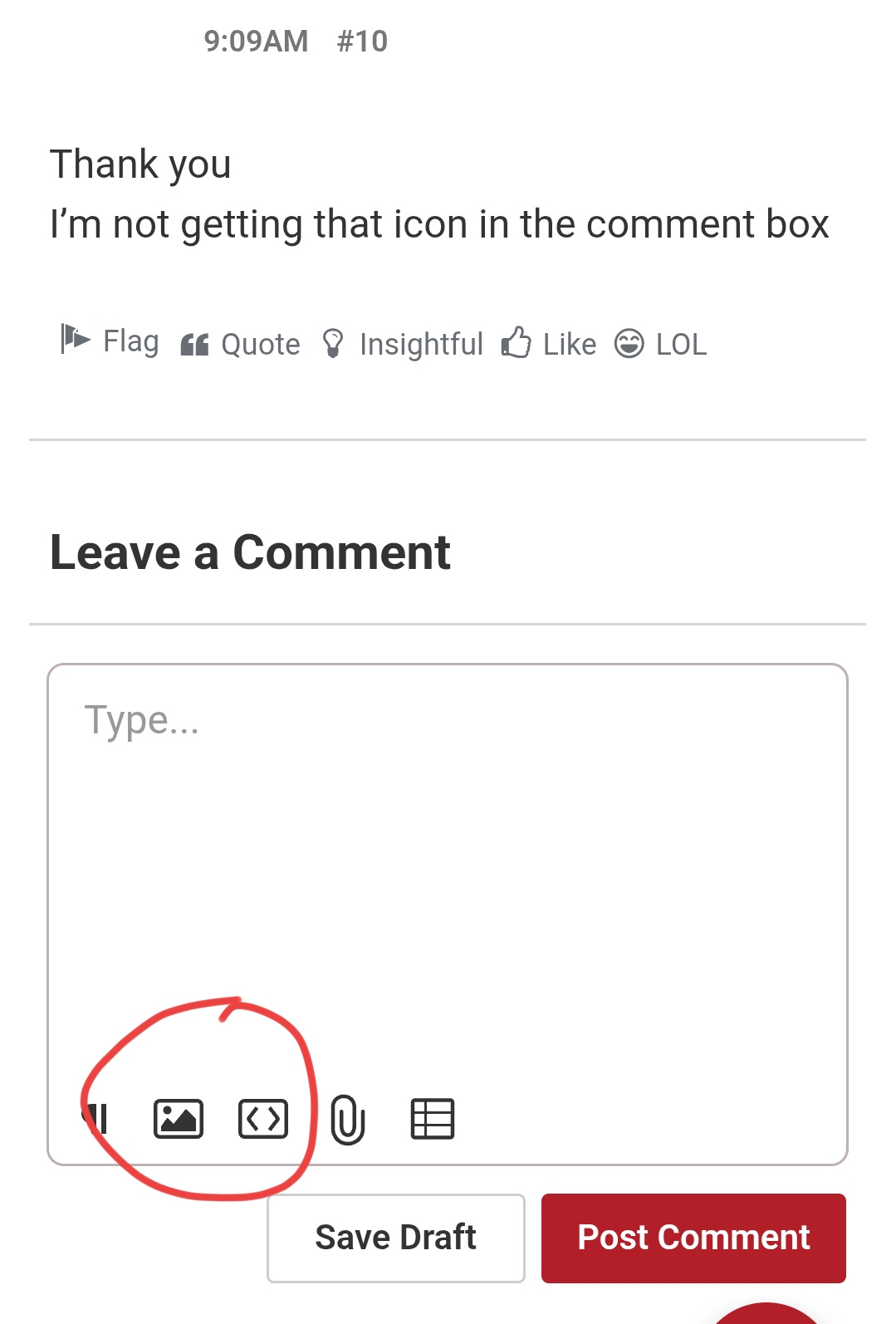The image size is (896, 1324).
Task: Report the comment via Flag label
Action: coord(131,341)
